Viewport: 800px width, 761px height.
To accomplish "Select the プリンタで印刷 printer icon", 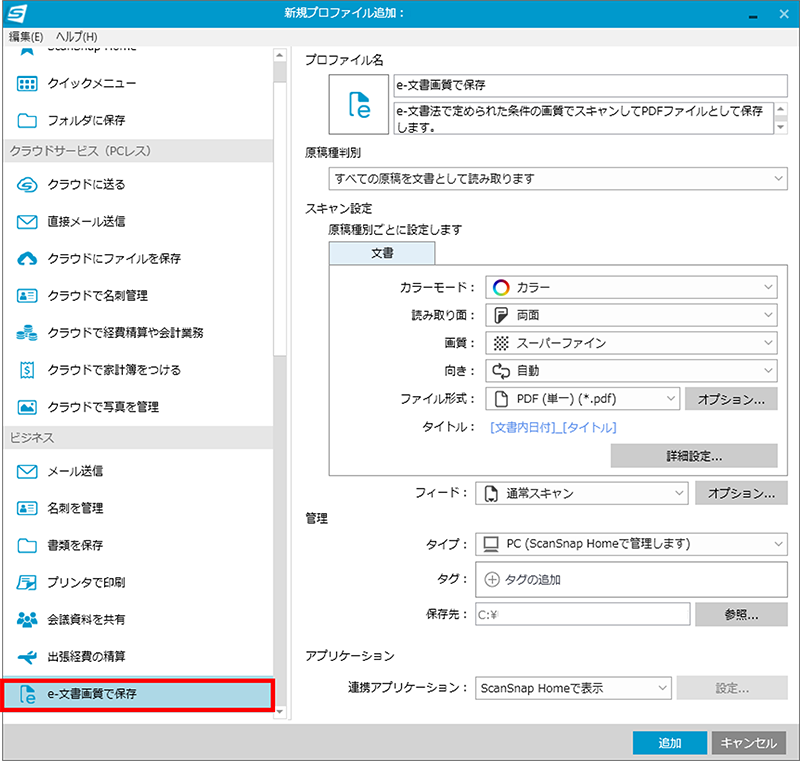I will (x=28, y=582).
